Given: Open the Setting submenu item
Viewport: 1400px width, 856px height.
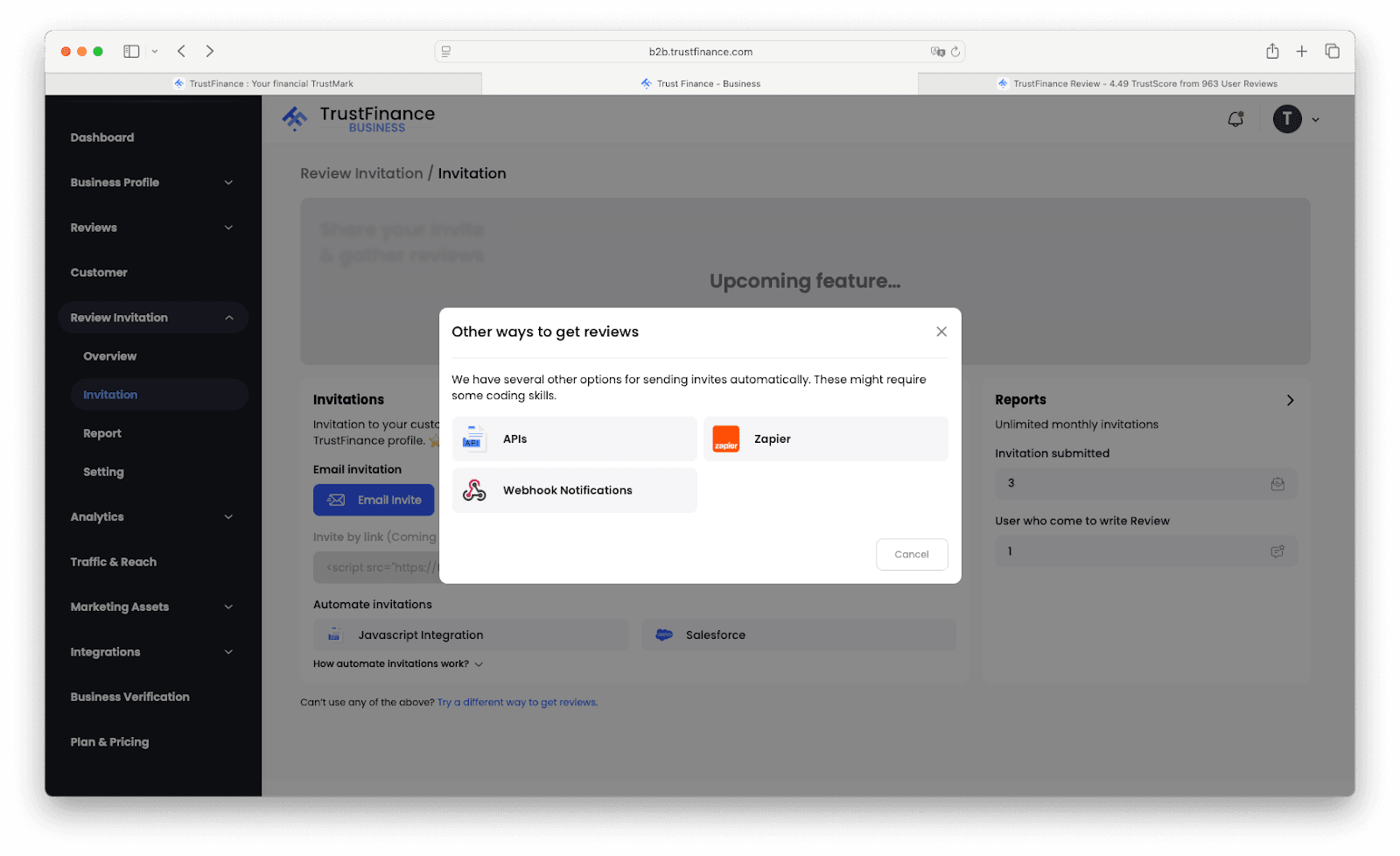Looking at the screenshot, I should tap(103, 472).
